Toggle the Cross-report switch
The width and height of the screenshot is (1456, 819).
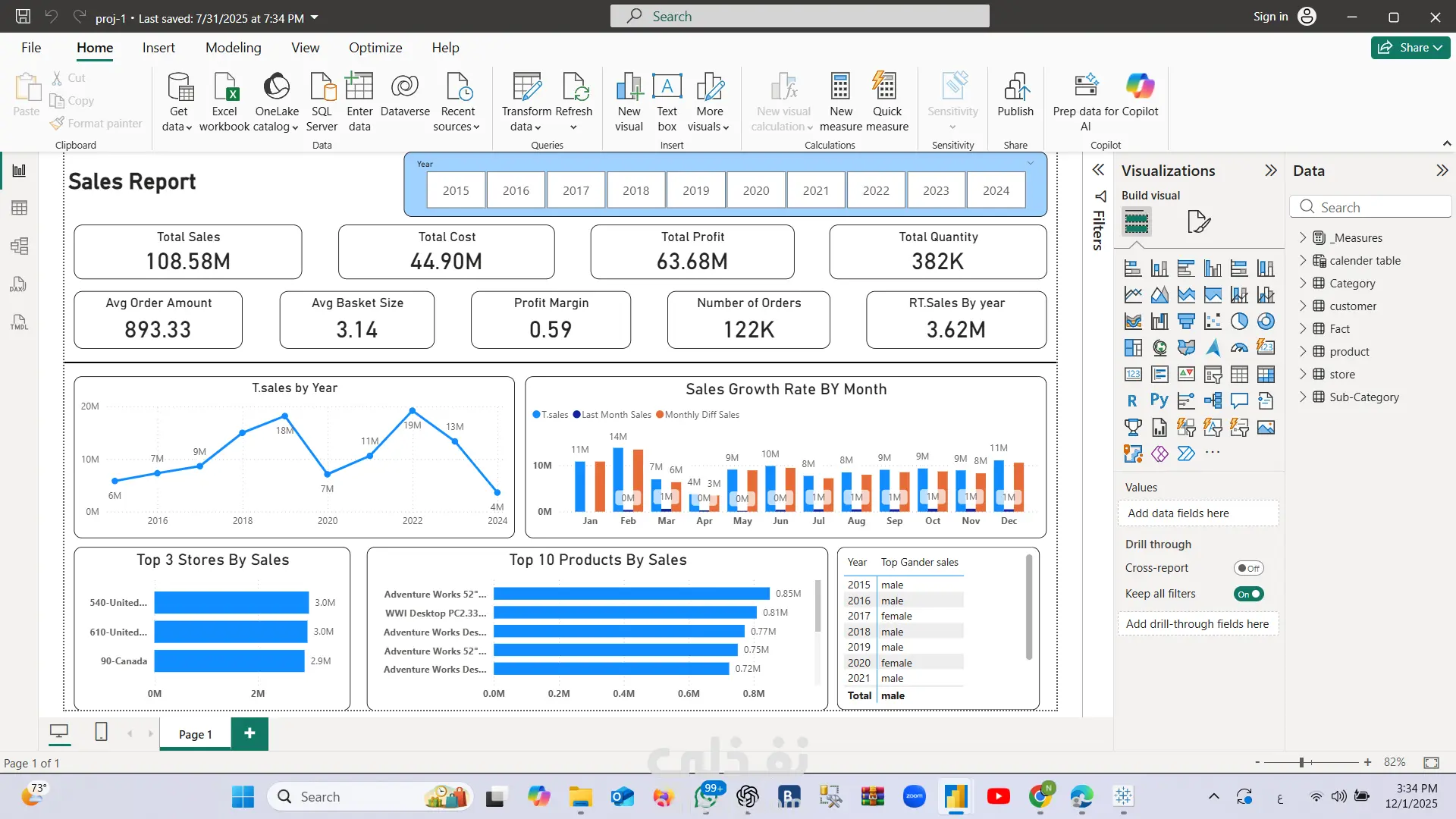(x=1248, y=568)
